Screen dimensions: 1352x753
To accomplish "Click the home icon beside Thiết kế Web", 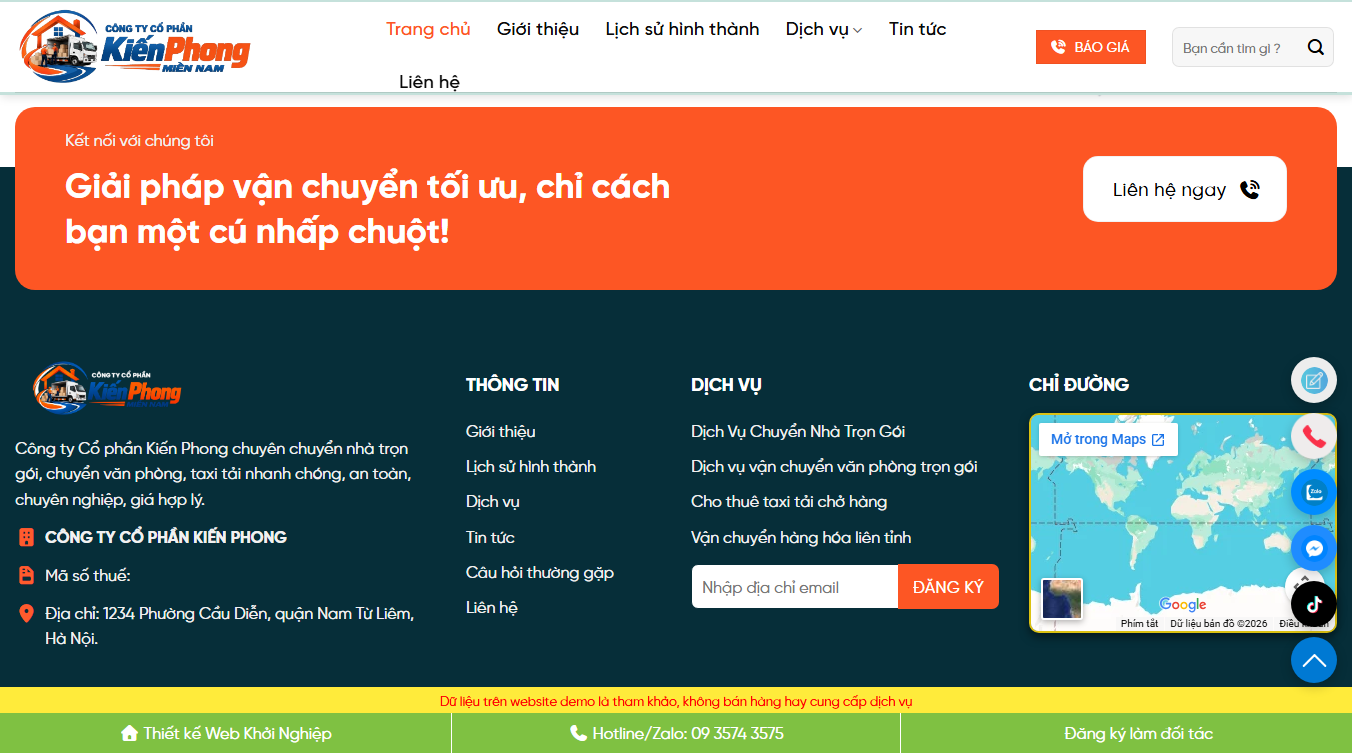I will pyautogui.click(x=129, y=734).
